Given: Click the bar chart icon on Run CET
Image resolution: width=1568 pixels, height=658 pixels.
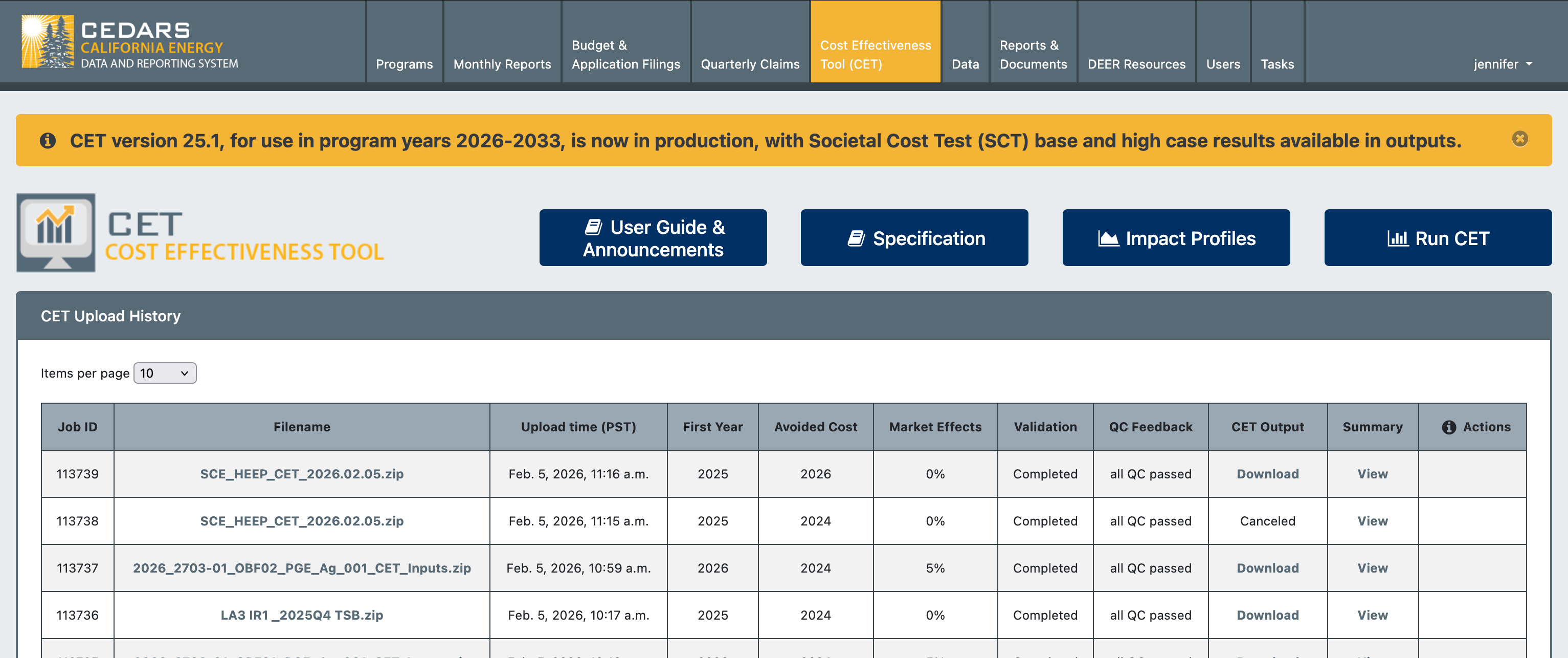Looking at the screenshot, I should 1398,238.
